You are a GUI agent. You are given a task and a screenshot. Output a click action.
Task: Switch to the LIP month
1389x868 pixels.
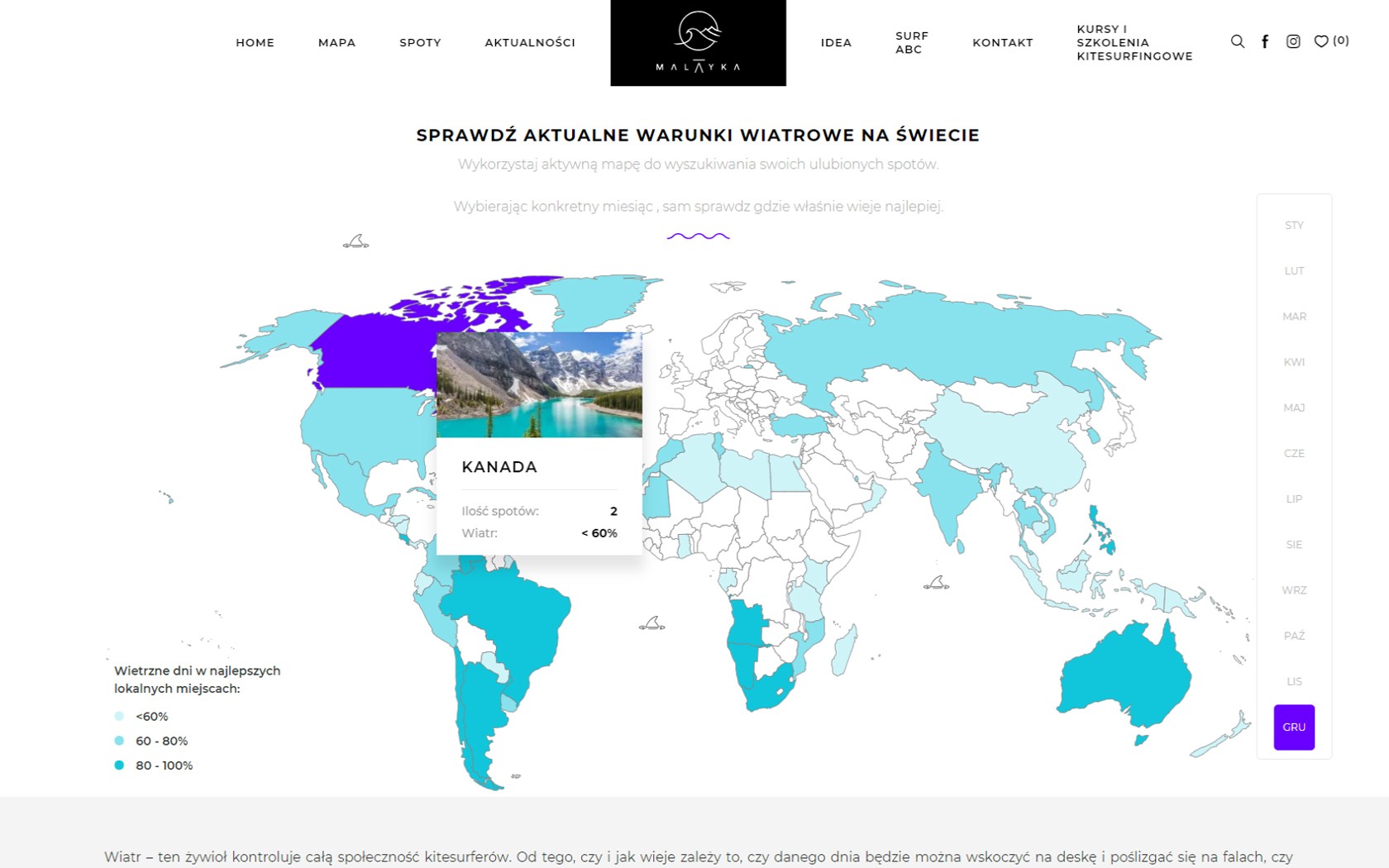click(1294, 498)
